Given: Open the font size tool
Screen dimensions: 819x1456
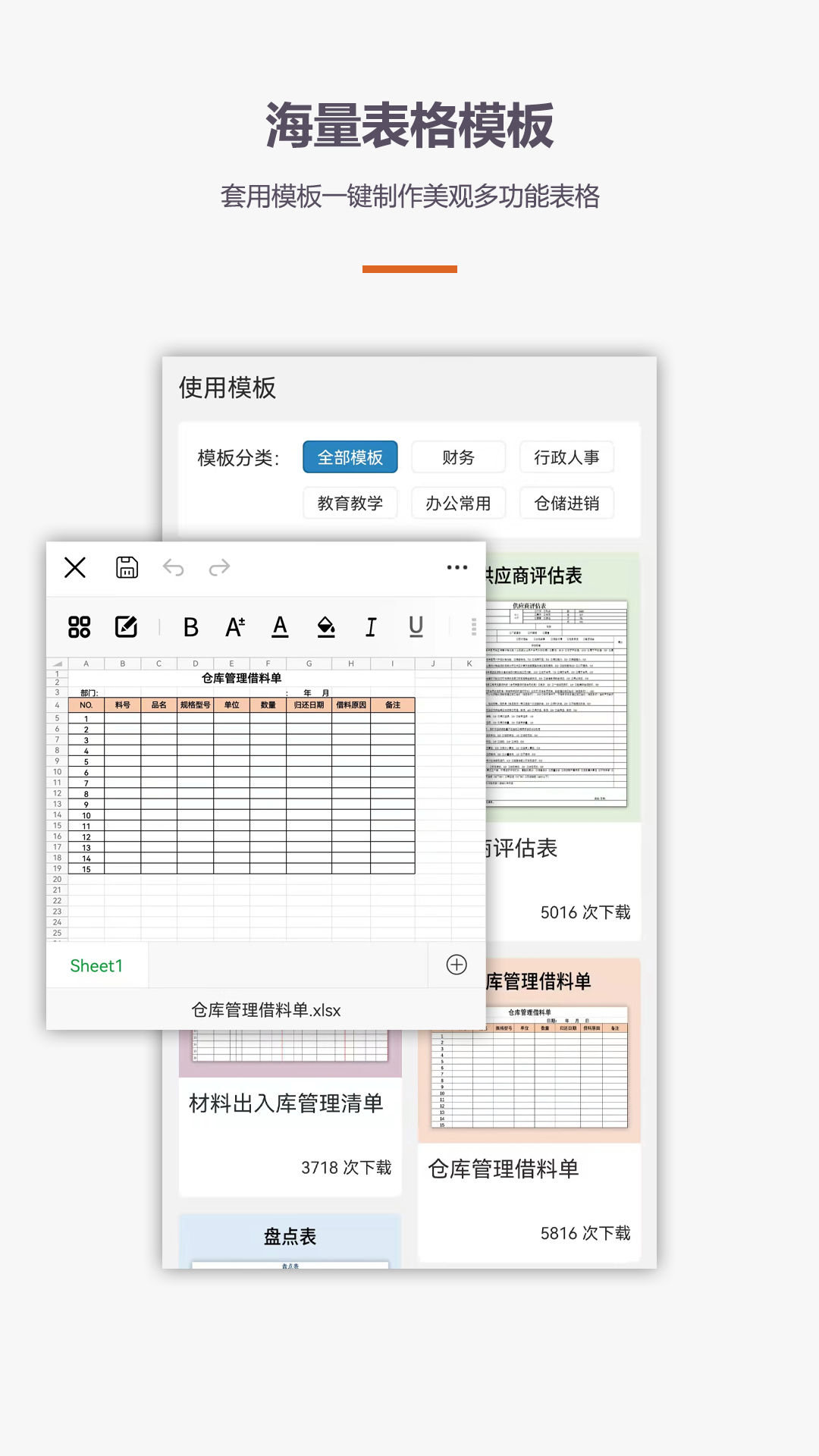Looking at the screenshot, I should coord(235,627).
